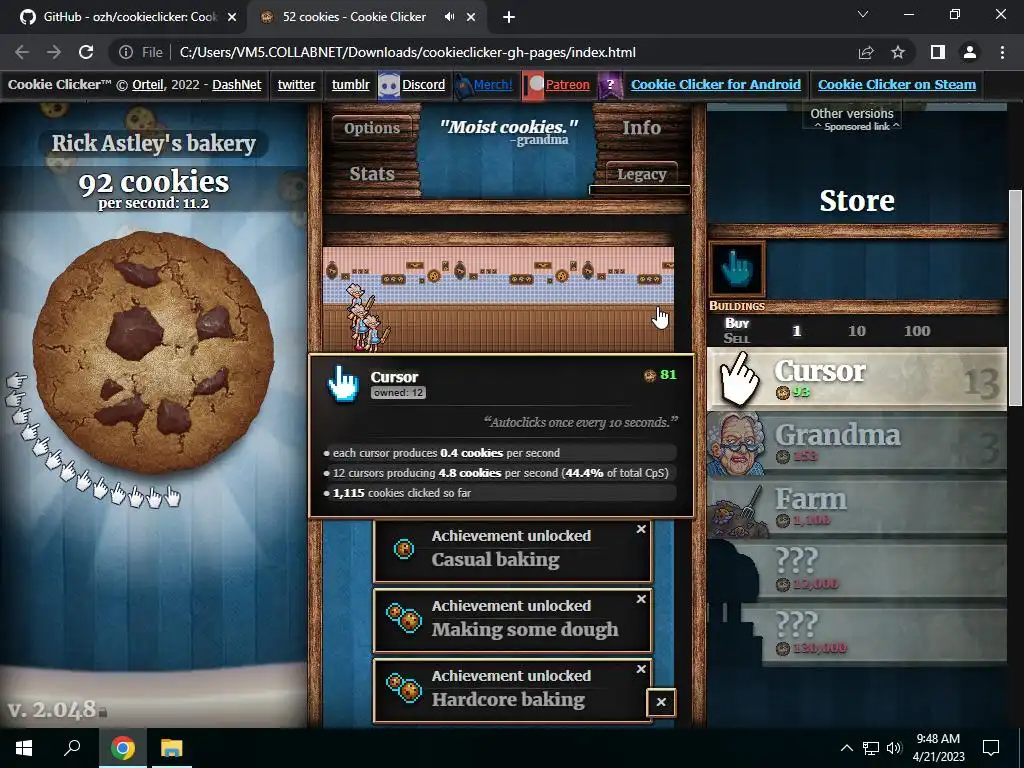The height and width of the screenshot is (768, 1024).
Task: Close the GitHub browser tab
Action: 232,18
